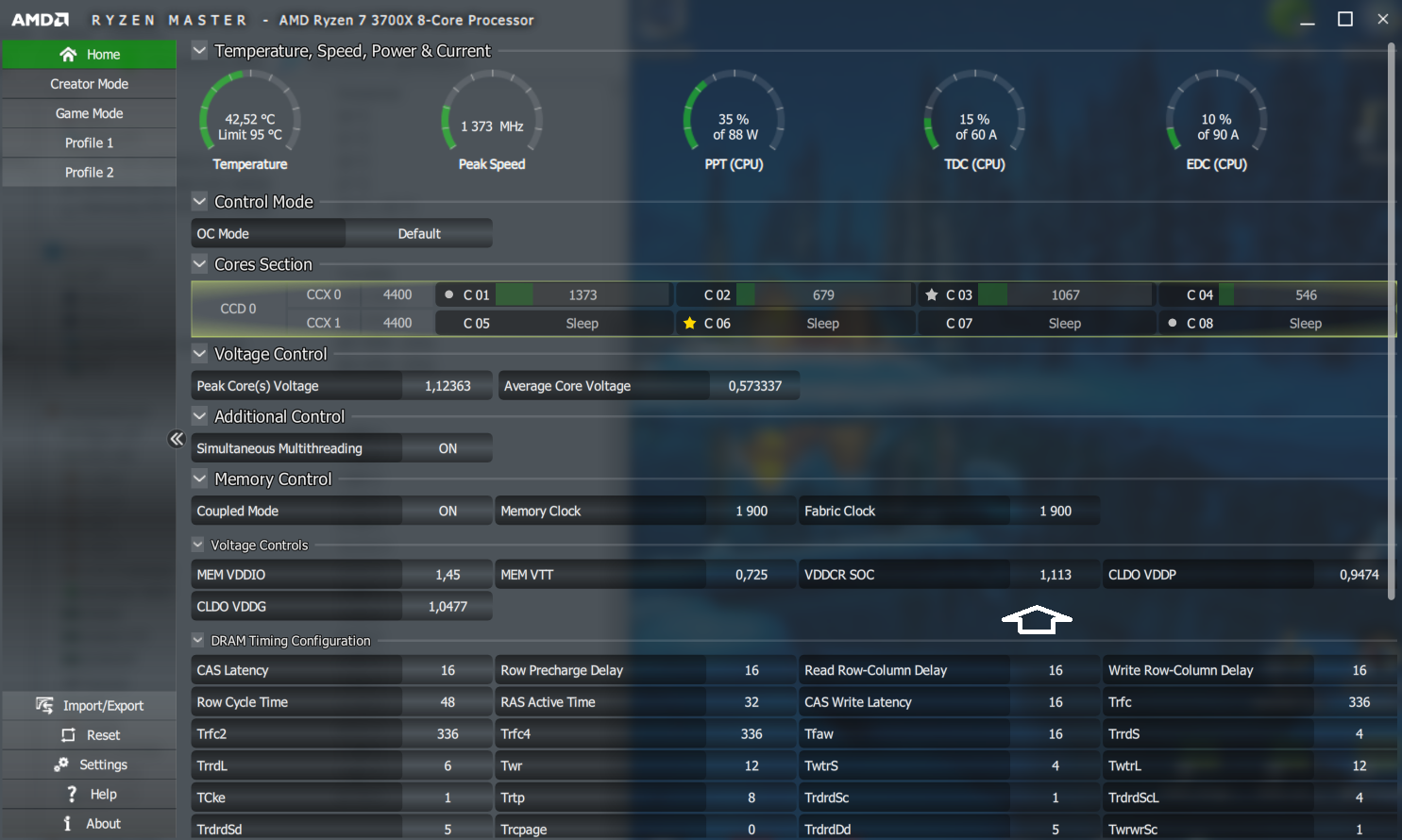The width and height of the screenshot is (1402, 840).
Task: Click the CLDO VDDP value 0,9474
Action: pyautogui.click(x=1359, y=574)
